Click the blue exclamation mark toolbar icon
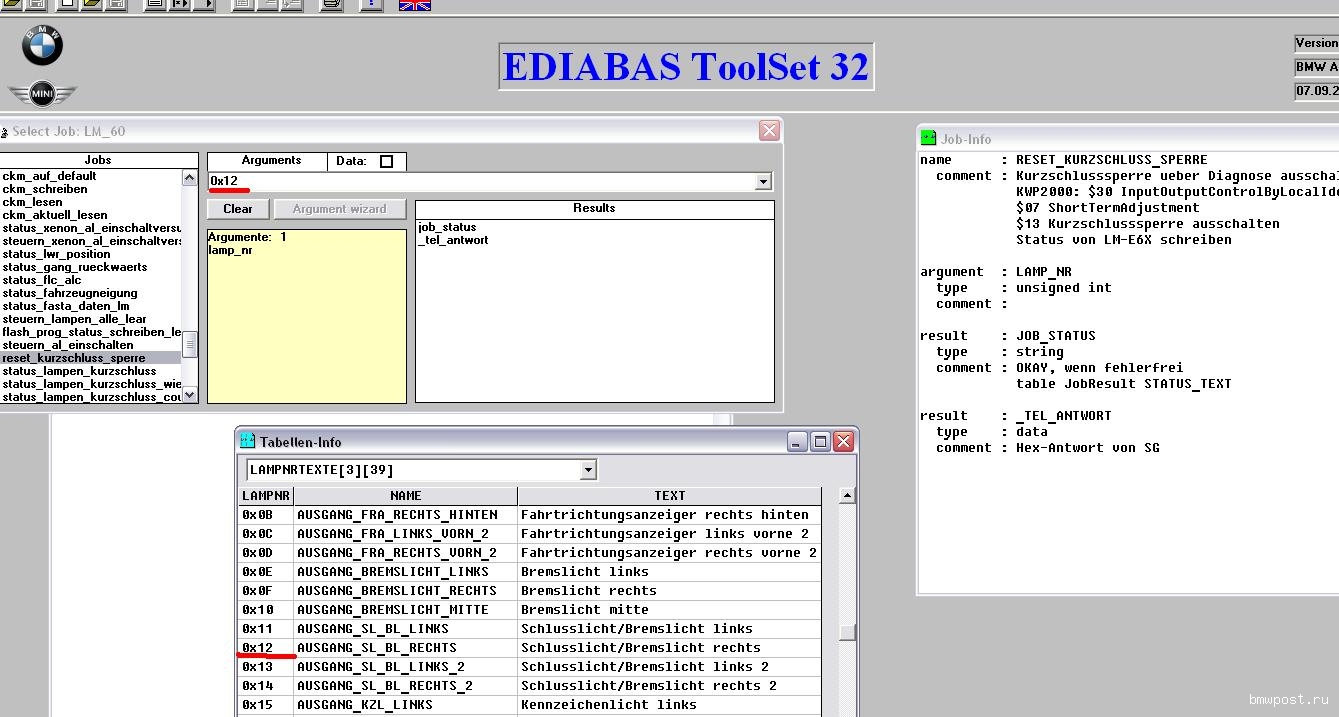 point(371,5)
